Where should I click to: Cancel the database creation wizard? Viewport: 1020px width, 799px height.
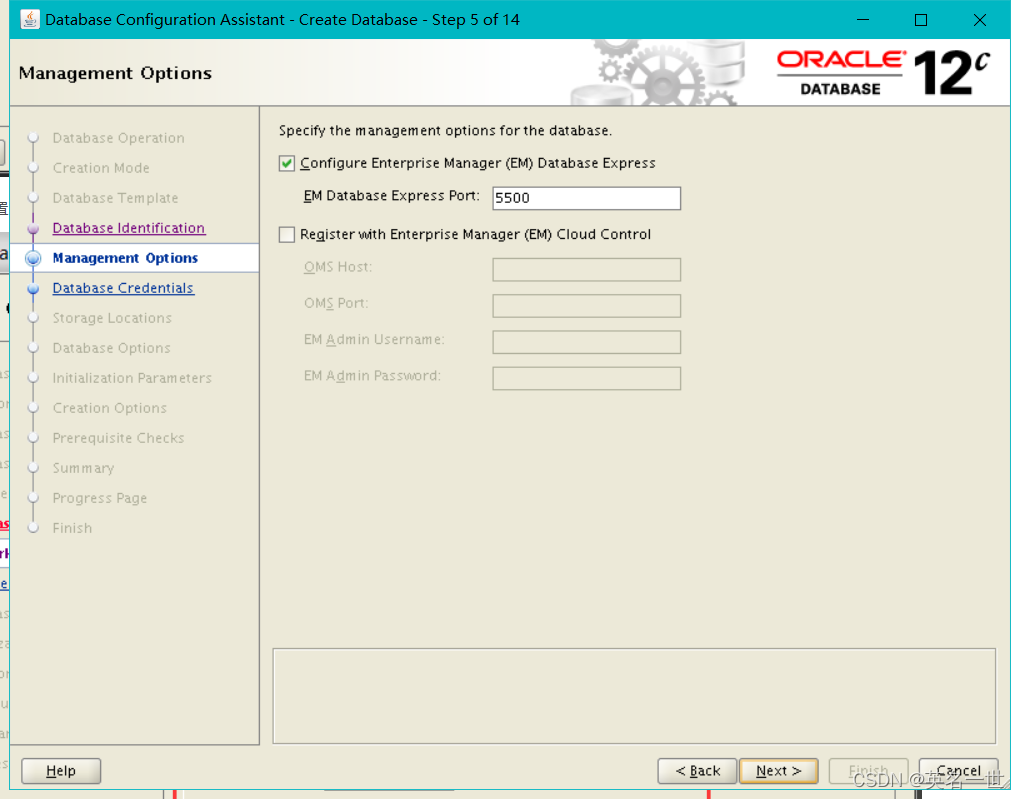(958, 771)
